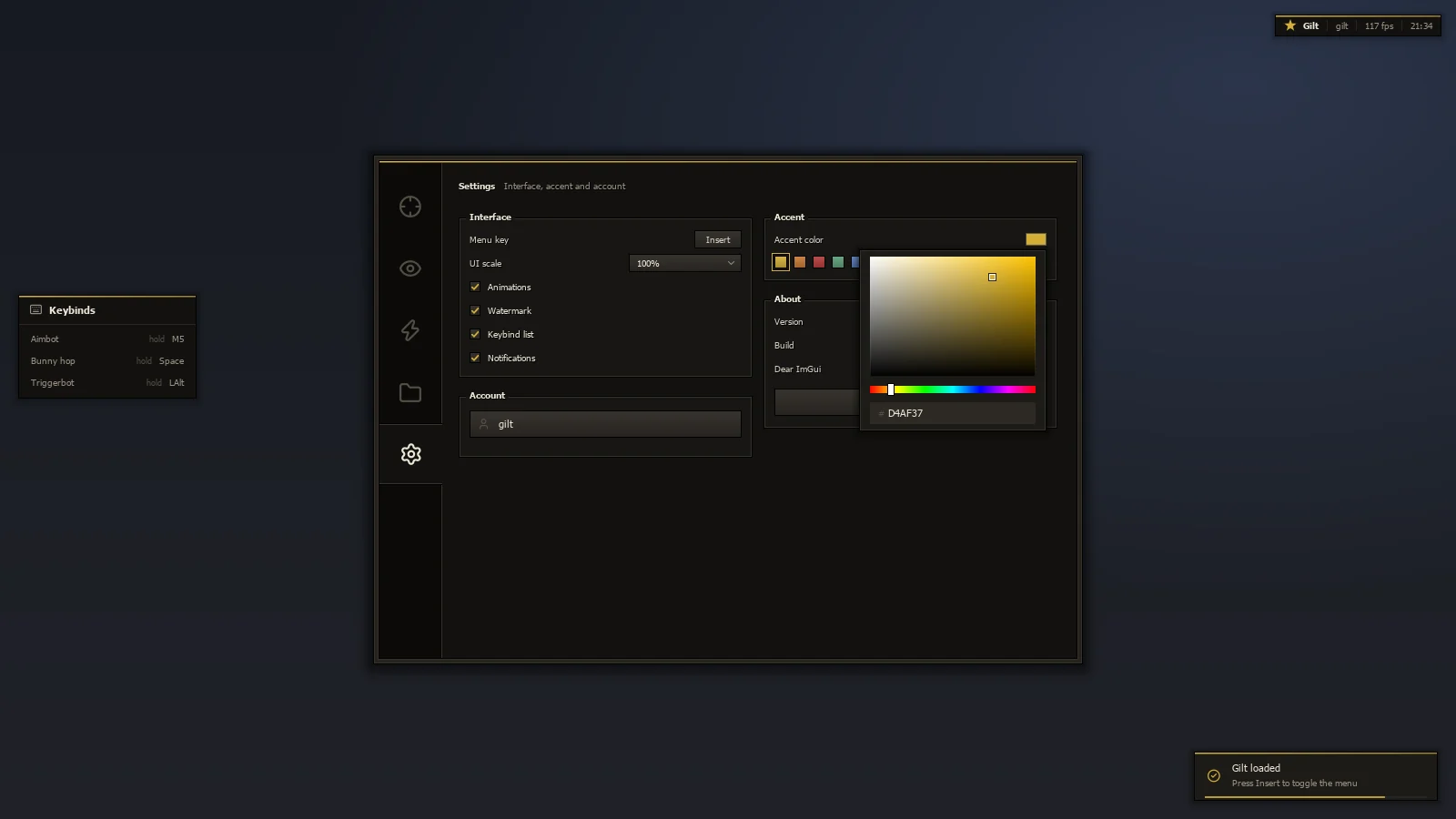The width and height of the screenshot is (1456, 819).
Task: Click the partially hidden About section button
Action: (x=816, y=402)
